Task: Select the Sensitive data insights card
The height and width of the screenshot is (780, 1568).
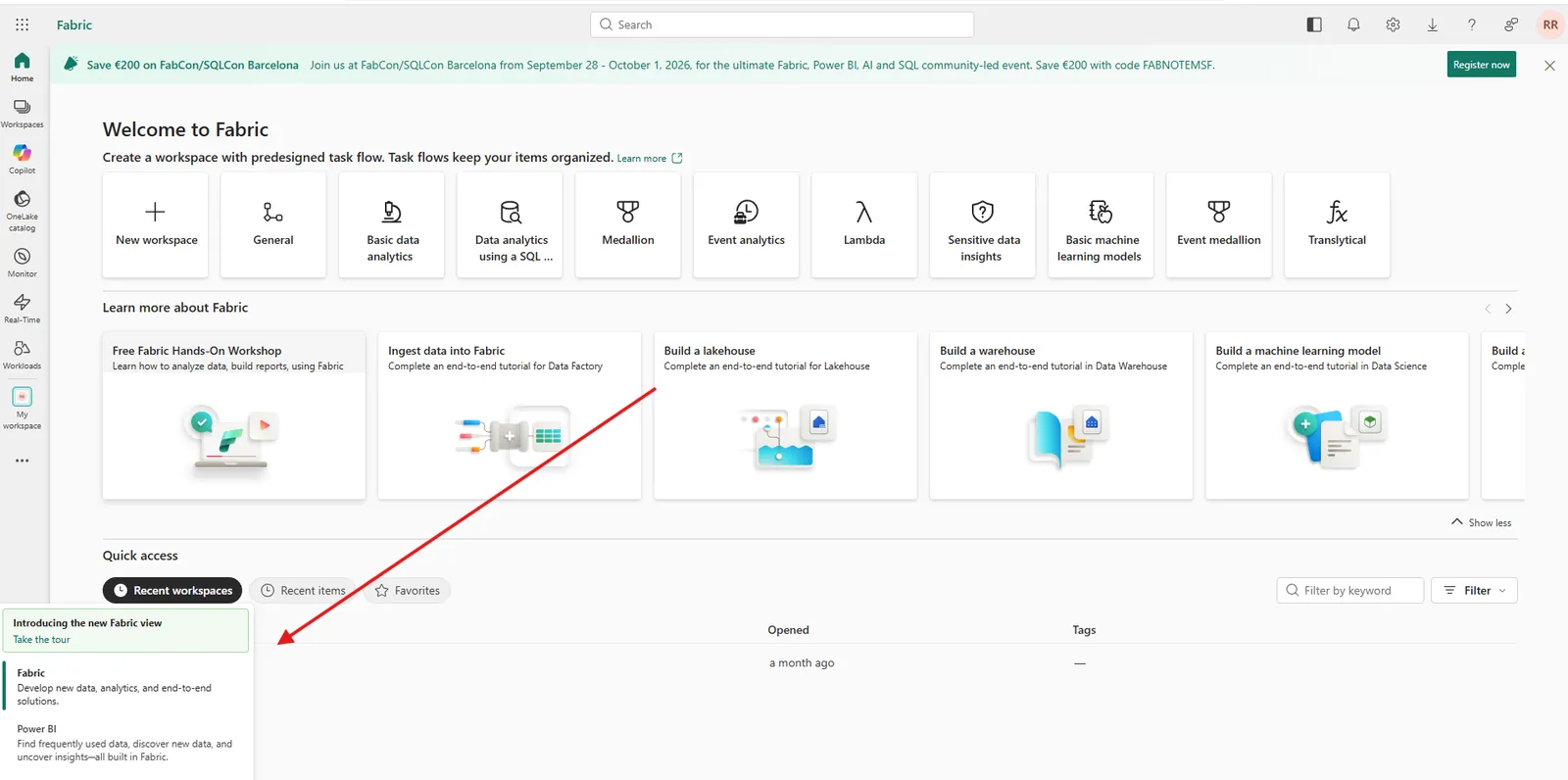Action: click(982, 224)
